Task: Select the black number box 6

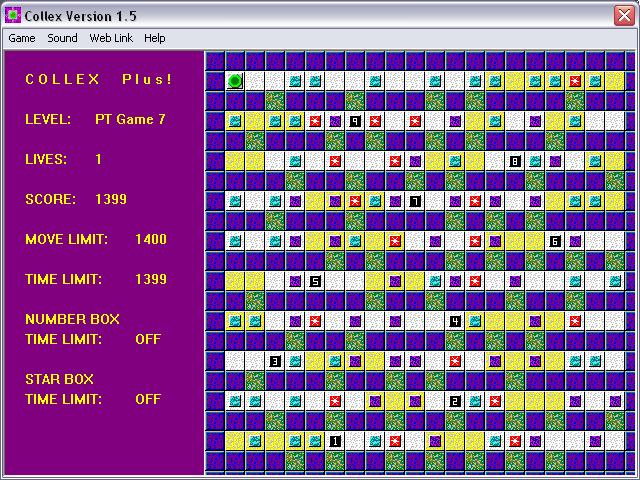Action: pos(555,241)
